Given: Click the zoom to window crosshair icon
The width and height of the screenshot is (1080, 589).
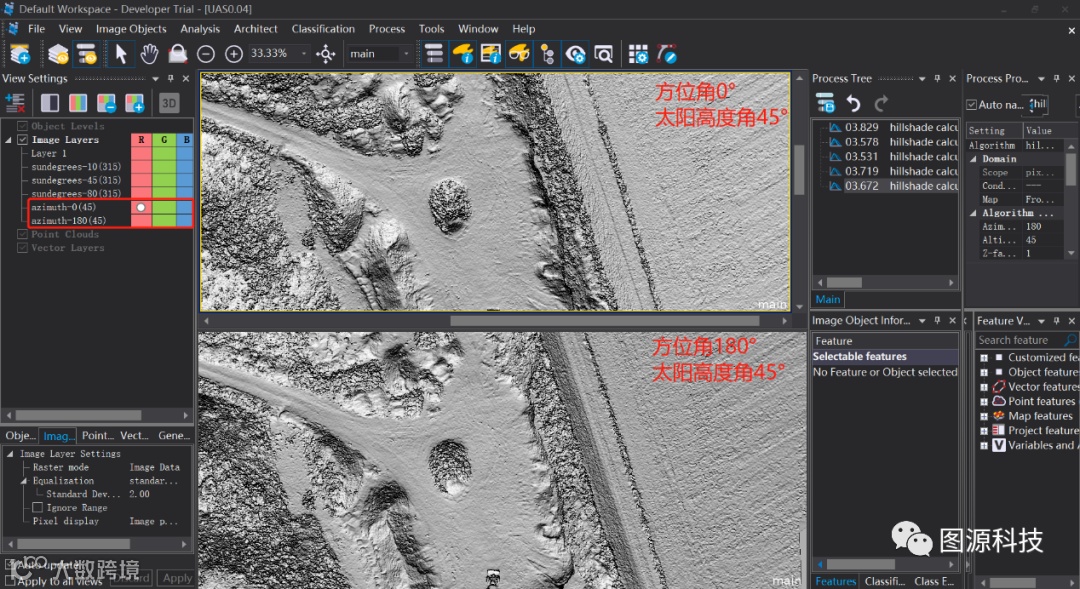Looking at the screenshot, I should pos(325,54).
